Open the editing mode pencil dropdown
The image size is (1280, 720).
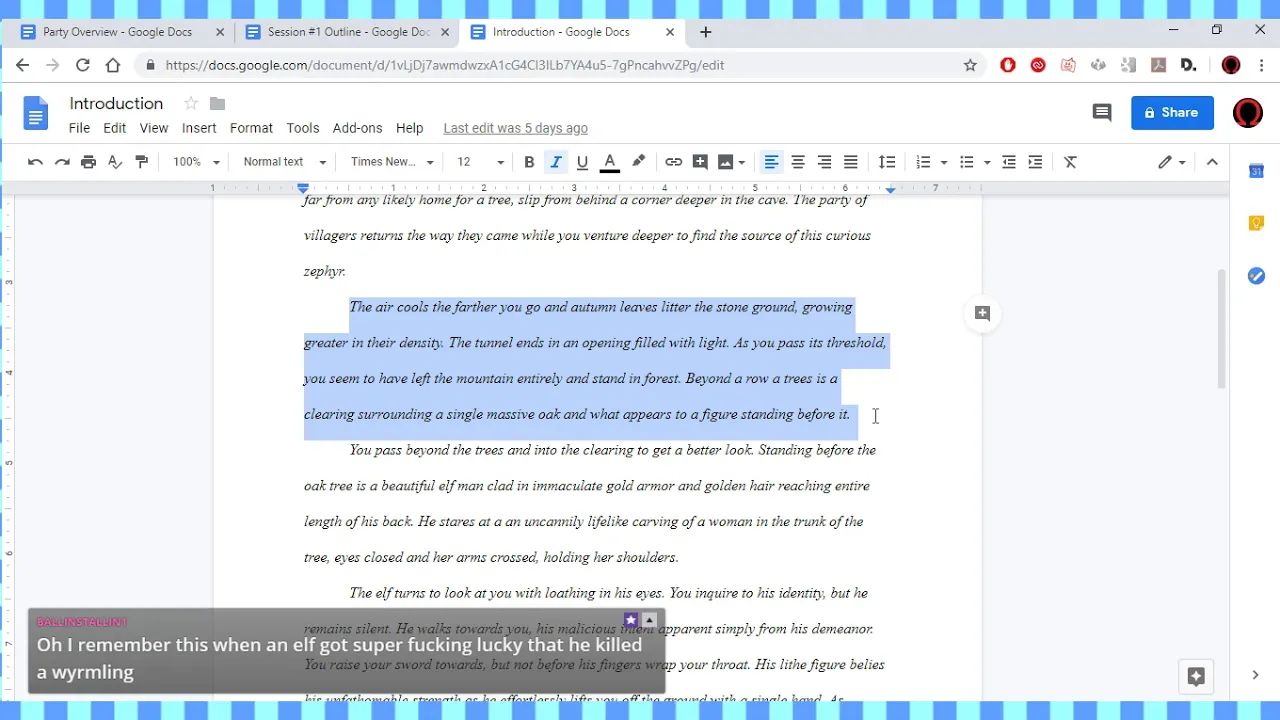[1172, 162]
